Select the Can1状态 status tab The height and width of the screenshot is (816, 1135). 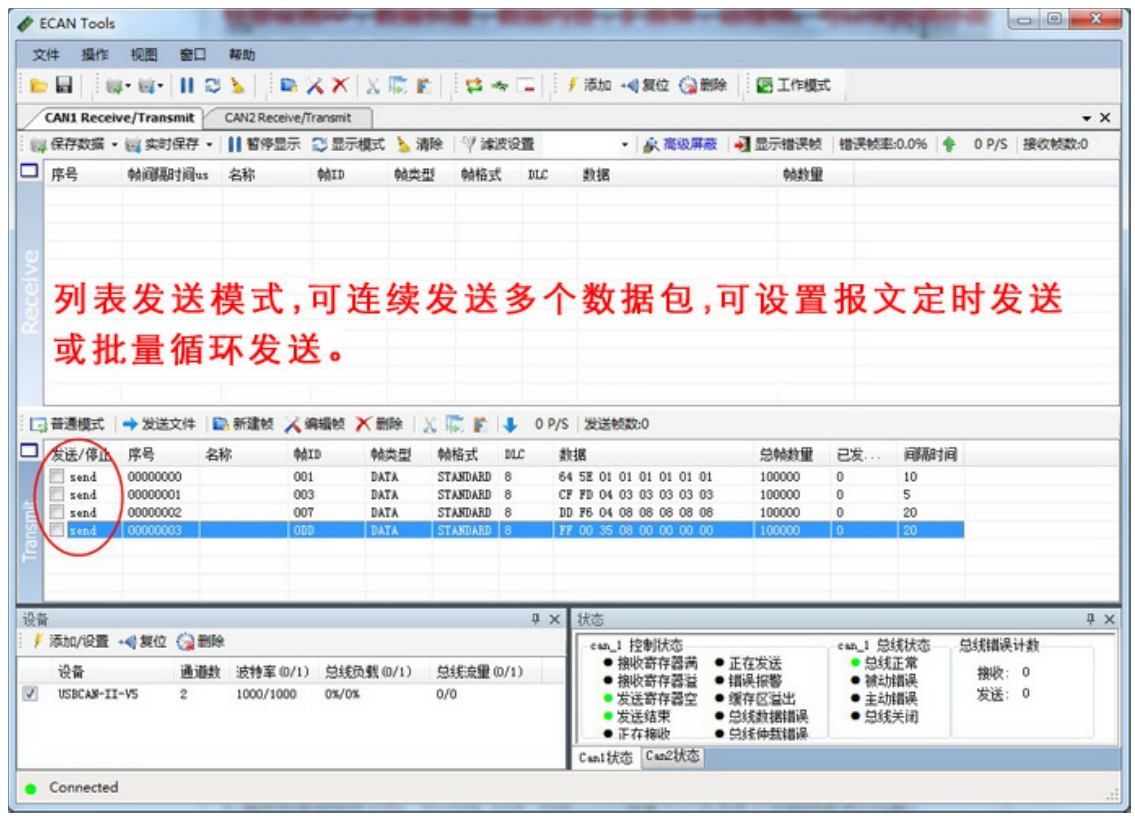(x=606, y=757)
